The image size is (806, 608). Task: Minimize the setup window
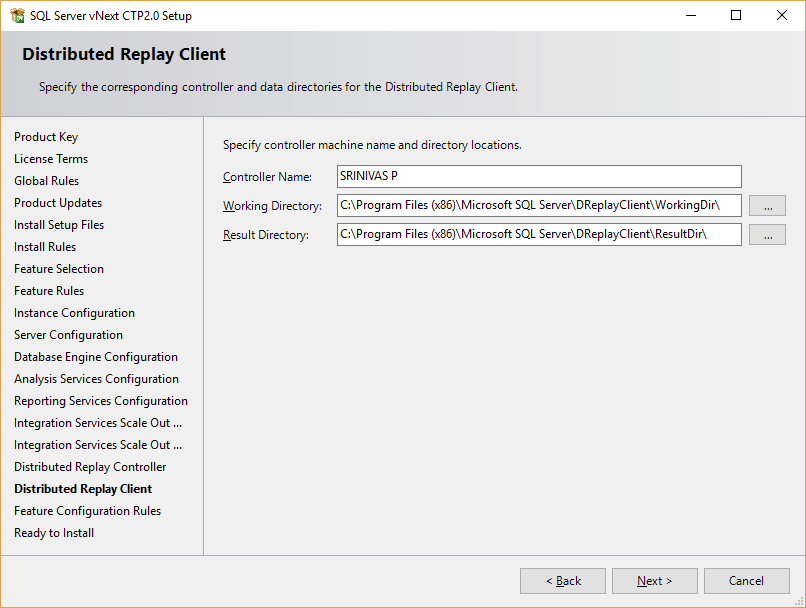pyautogui.click(x=691, y=15)
